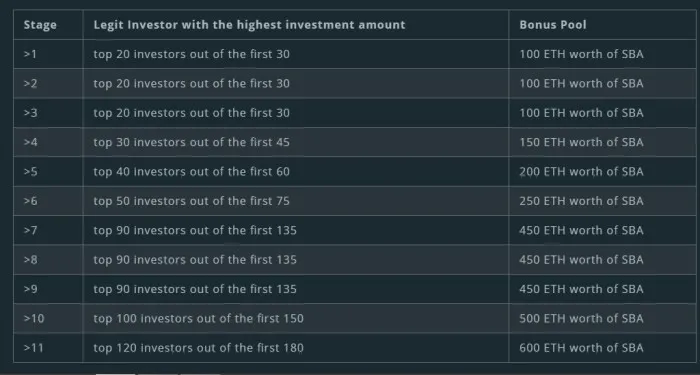Click "top 30 investors out of the first 45"
Screen dimensions: 700x375
(192, 142)
